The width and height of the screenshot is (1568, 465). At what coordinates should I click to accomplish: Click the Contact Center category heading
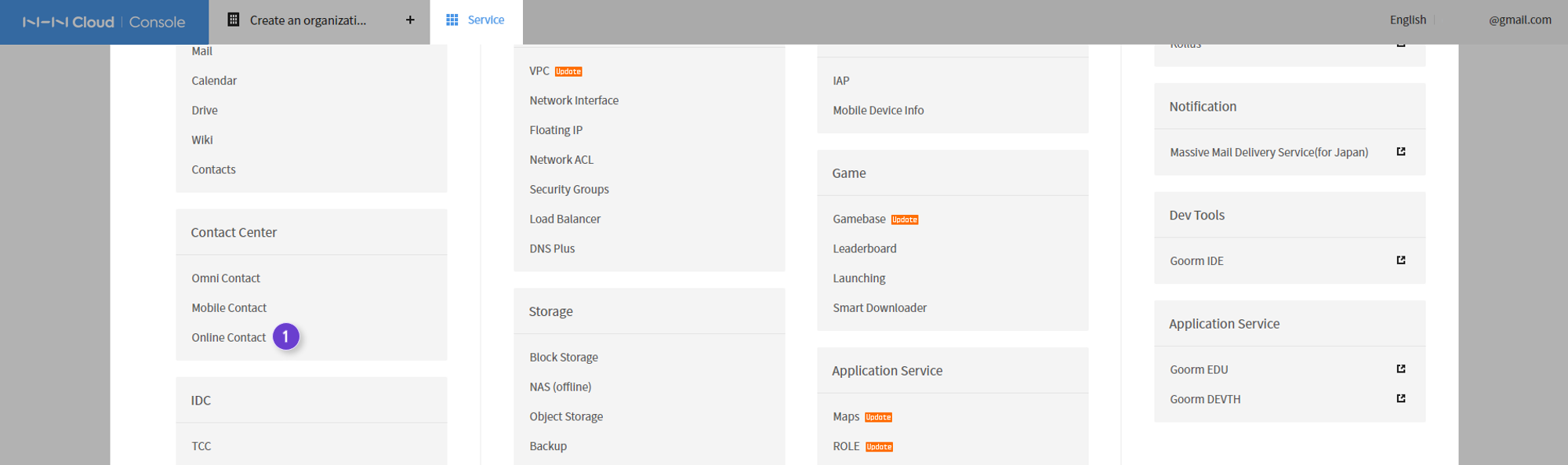(x=234, y=233)
